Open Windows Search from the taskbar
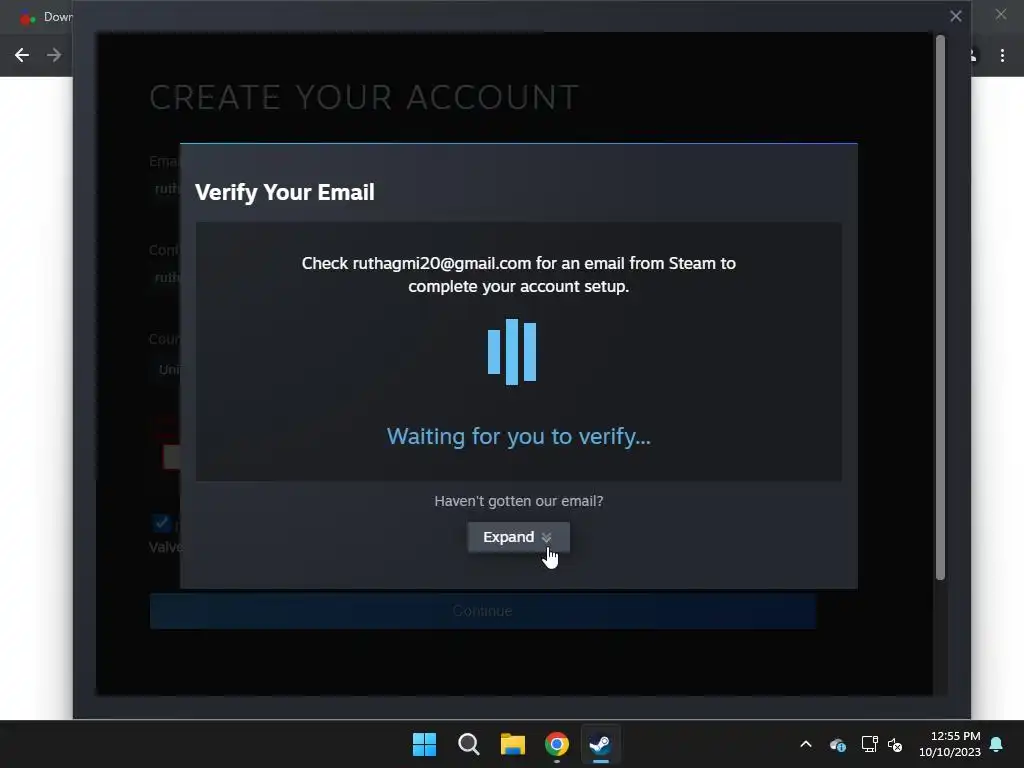 point(468,744)
